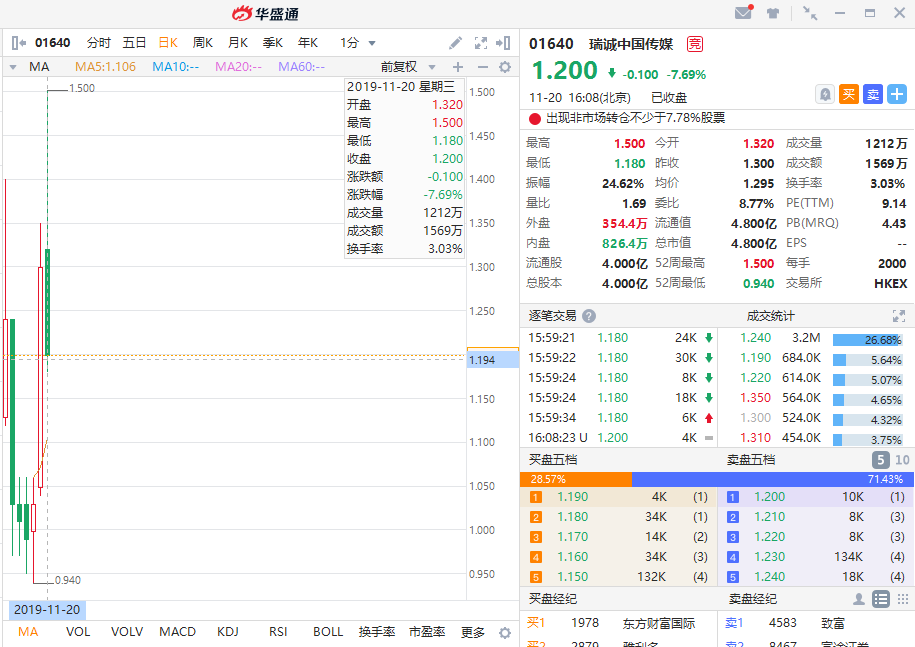Viewport: 915px width, 647px height.
Task: Add stock to watchlist with plus icon
Action: (897, 94)
